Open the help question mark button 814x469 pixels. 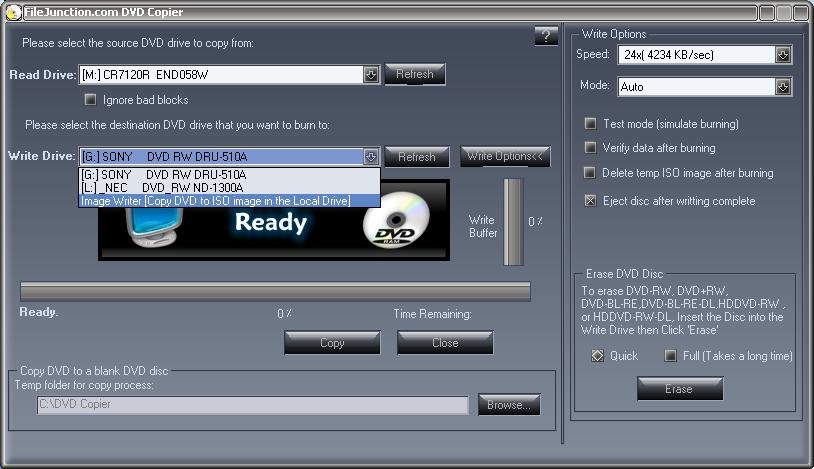click(546, 36)
